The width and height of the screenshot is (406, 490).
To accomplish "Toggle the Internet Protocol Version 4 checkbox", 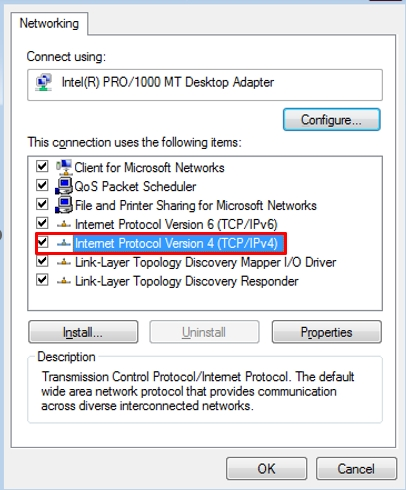I will click(x=42, y=242).
